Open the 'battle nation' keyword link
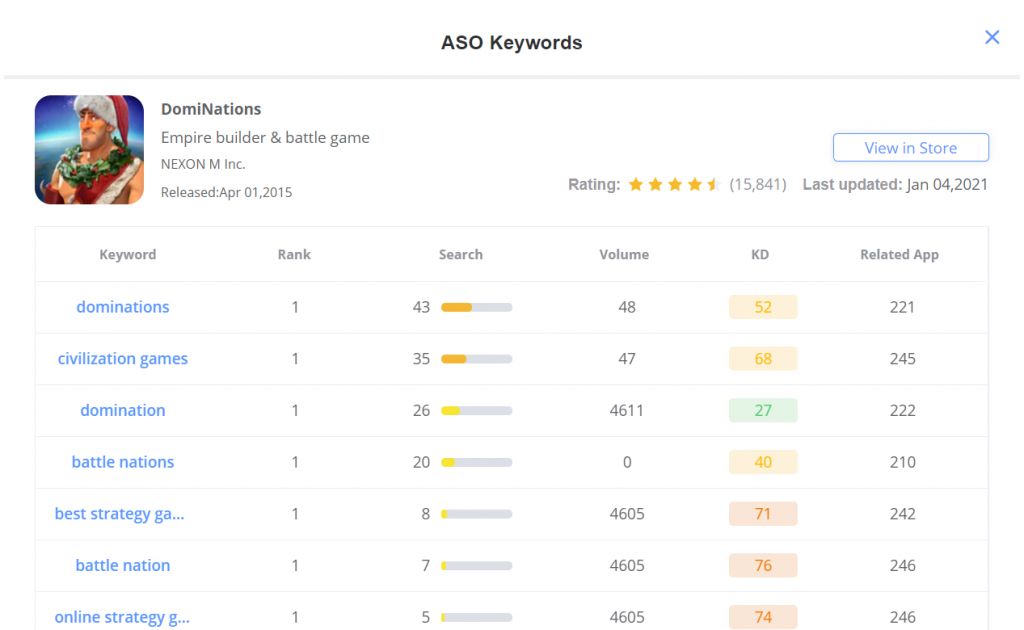Image resolution: width=1024 pixels, height=630 pixels. pyautogui.click(x=123, y=565)
